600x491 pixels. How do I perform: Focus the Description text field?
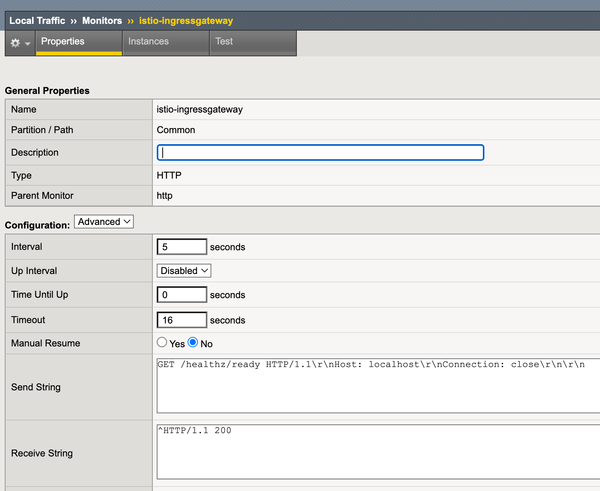coord(320,153)
